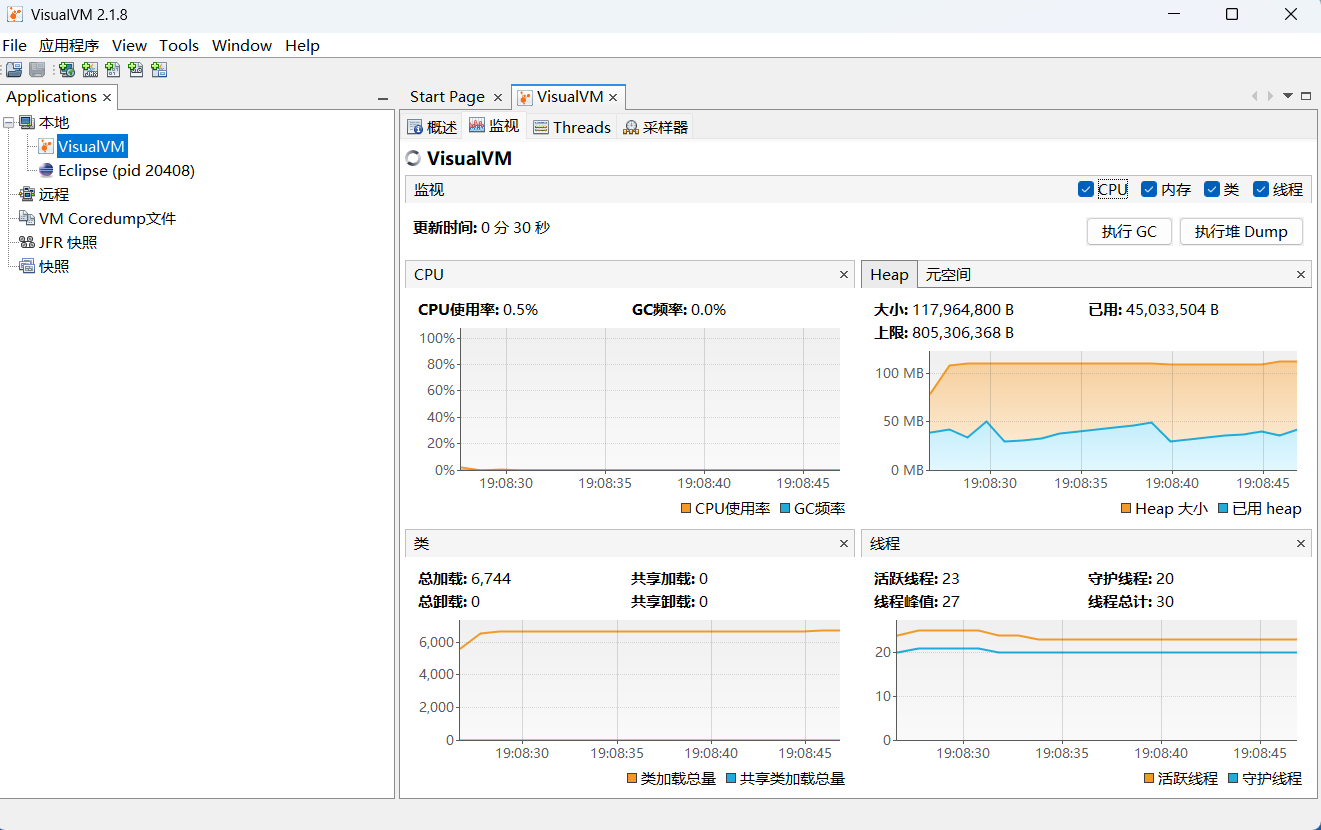The height and width of the screenshot is (830, 1321).
Task: Disable the CPU monitoring checkbox
Action: click(x=1086, y=189)
